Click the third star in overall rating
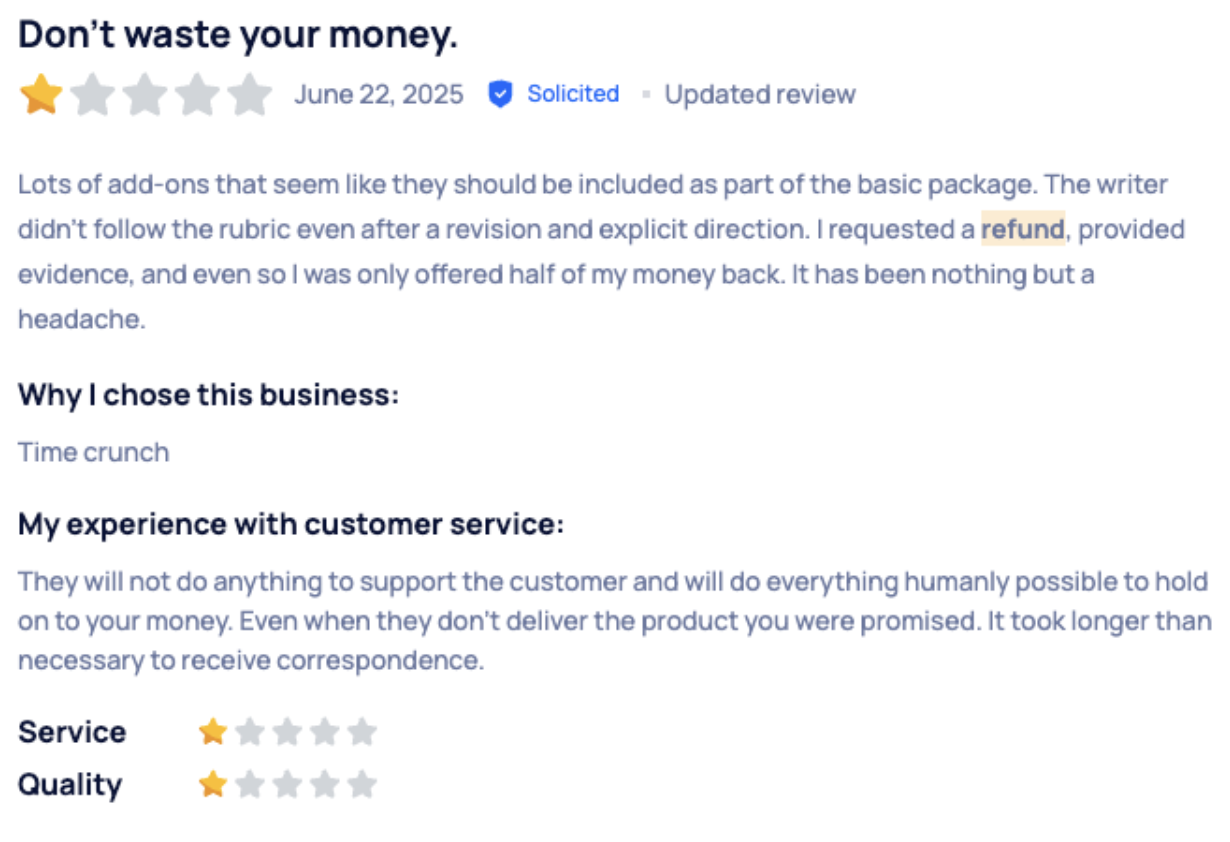Screen dimensions: 1230x842 [145, 95]
